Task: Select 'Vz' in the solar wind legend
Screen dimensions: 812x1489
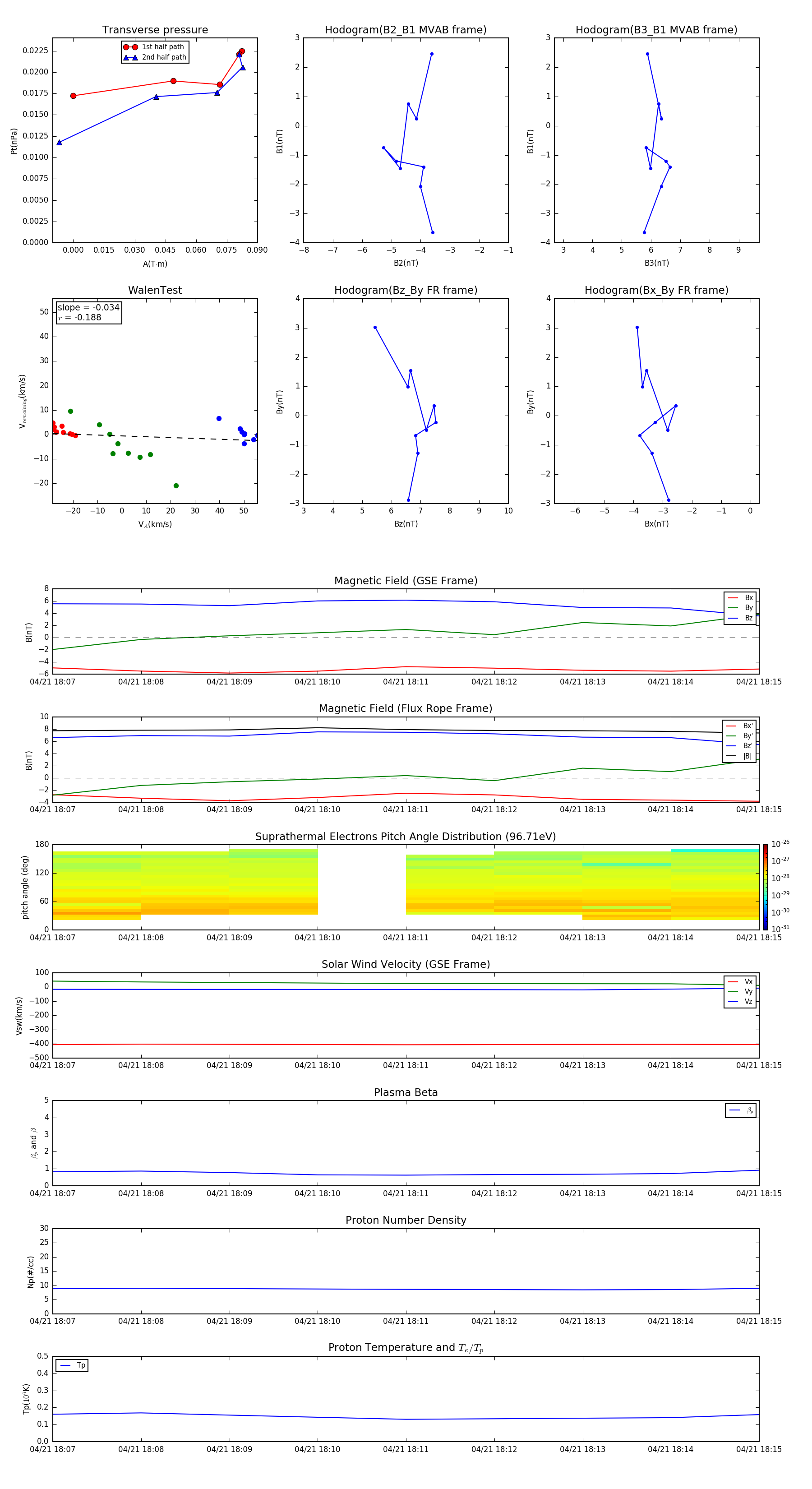Action: 740,1002
